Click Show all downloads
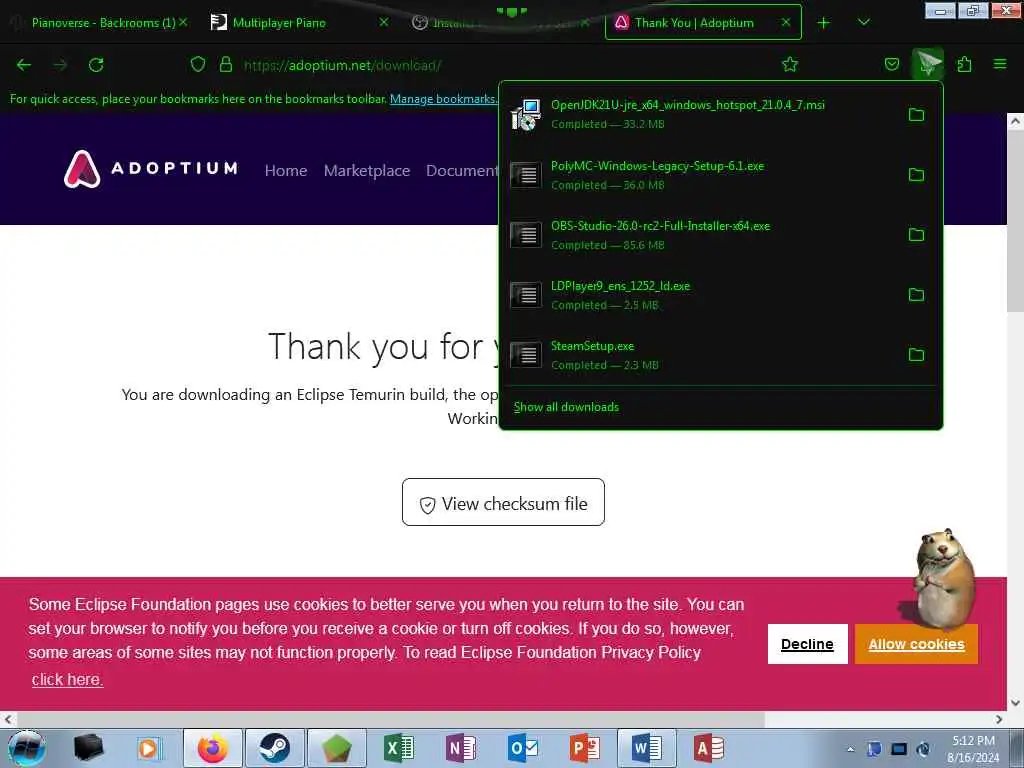Viewport: 1024px width, 768px height. (x=566, y=407)
